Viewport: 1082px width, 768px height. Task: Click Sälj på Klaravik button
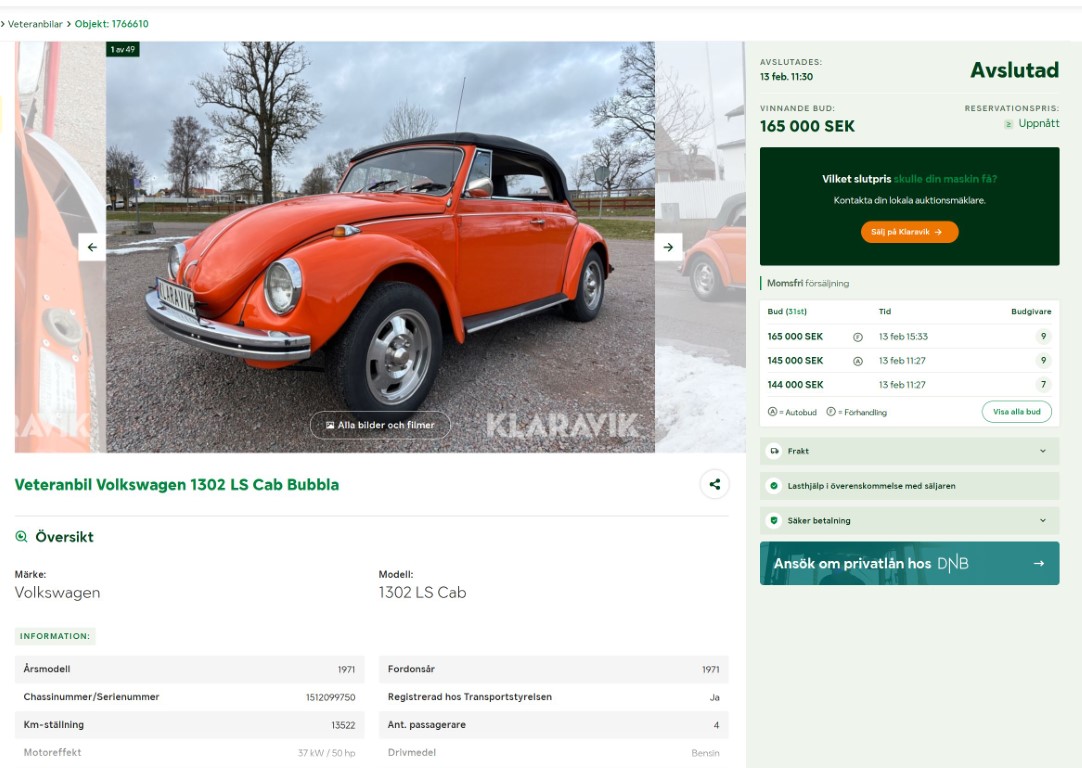pos(909,232)
